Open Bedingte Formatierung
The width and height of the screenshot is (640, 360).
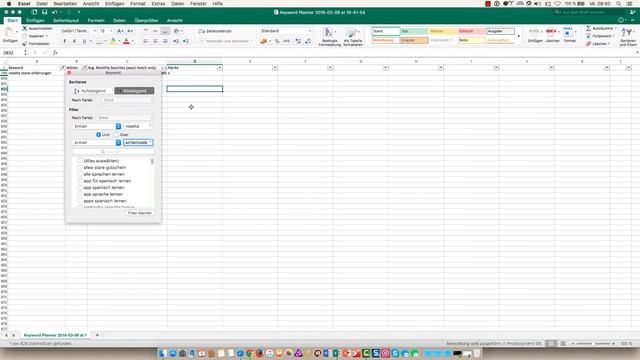tap(329, 37)
